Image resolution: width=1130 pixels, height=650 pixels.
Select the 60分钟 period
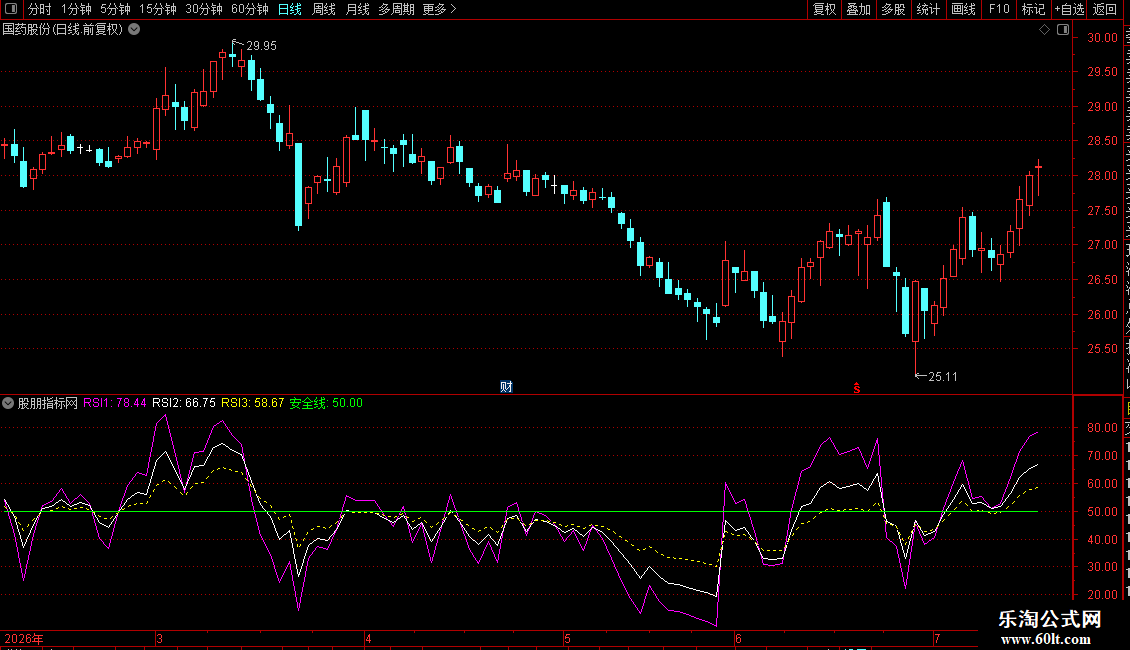(249, 9)
